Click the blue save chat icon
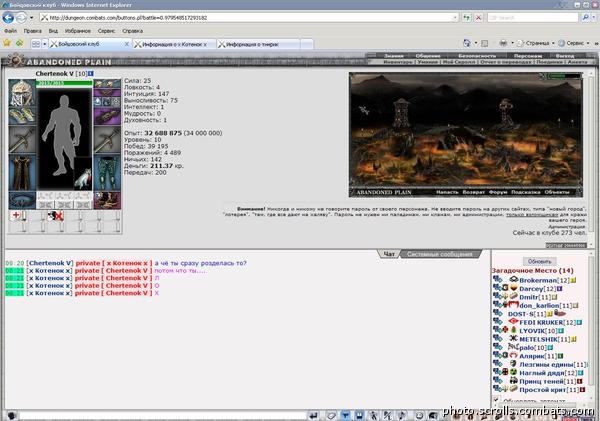600x421 pixels. [359, 415]
